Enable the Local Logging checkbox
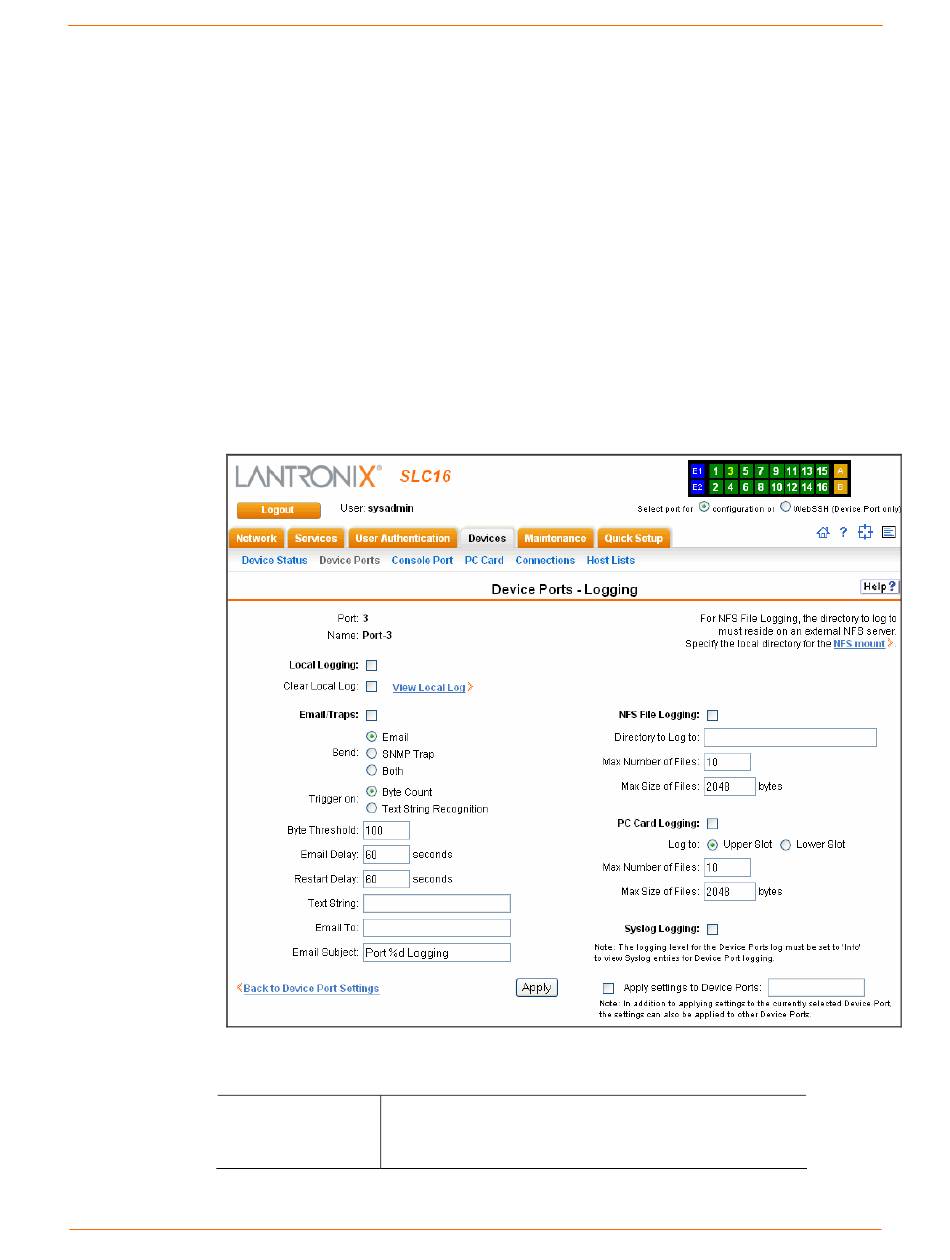This screenshot has width=950, height=1260. (372, 665)
